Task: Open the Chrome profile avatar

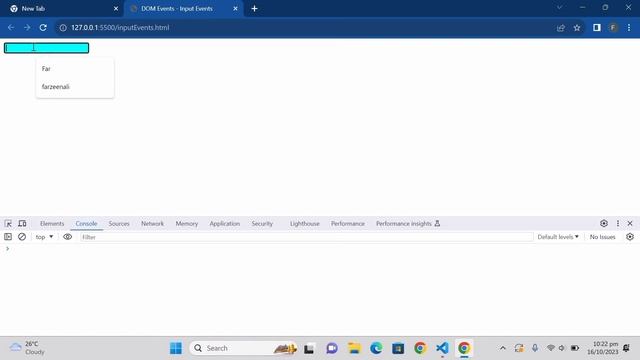Action: point(613,27)
